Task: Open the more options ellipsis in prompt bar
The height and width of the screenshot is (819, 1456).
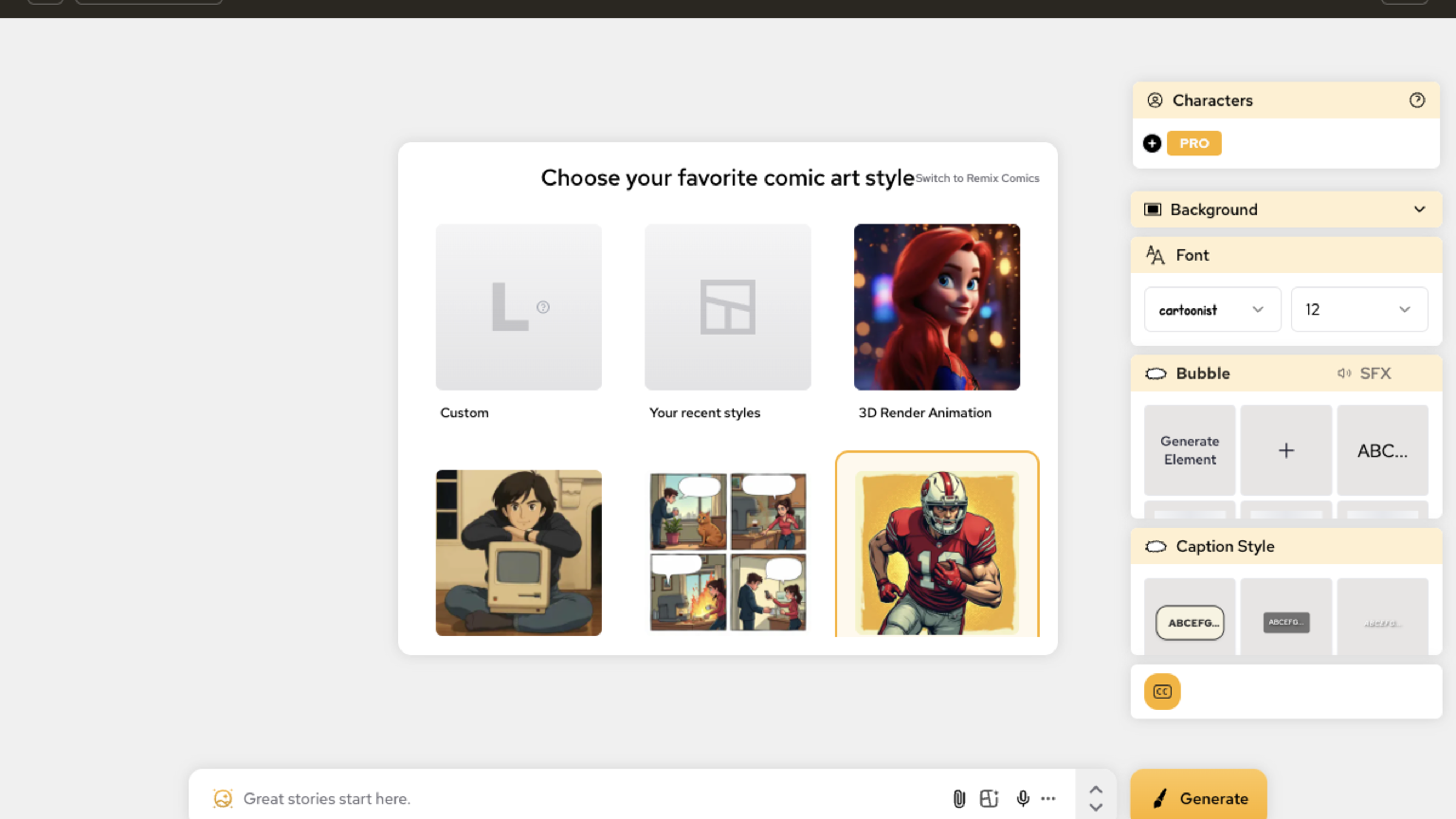Action: click(x=1048, y=798)
